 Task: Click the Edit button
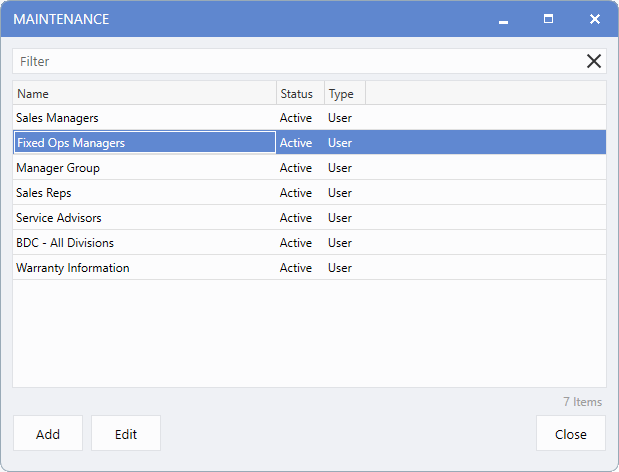tap(126, 433)
